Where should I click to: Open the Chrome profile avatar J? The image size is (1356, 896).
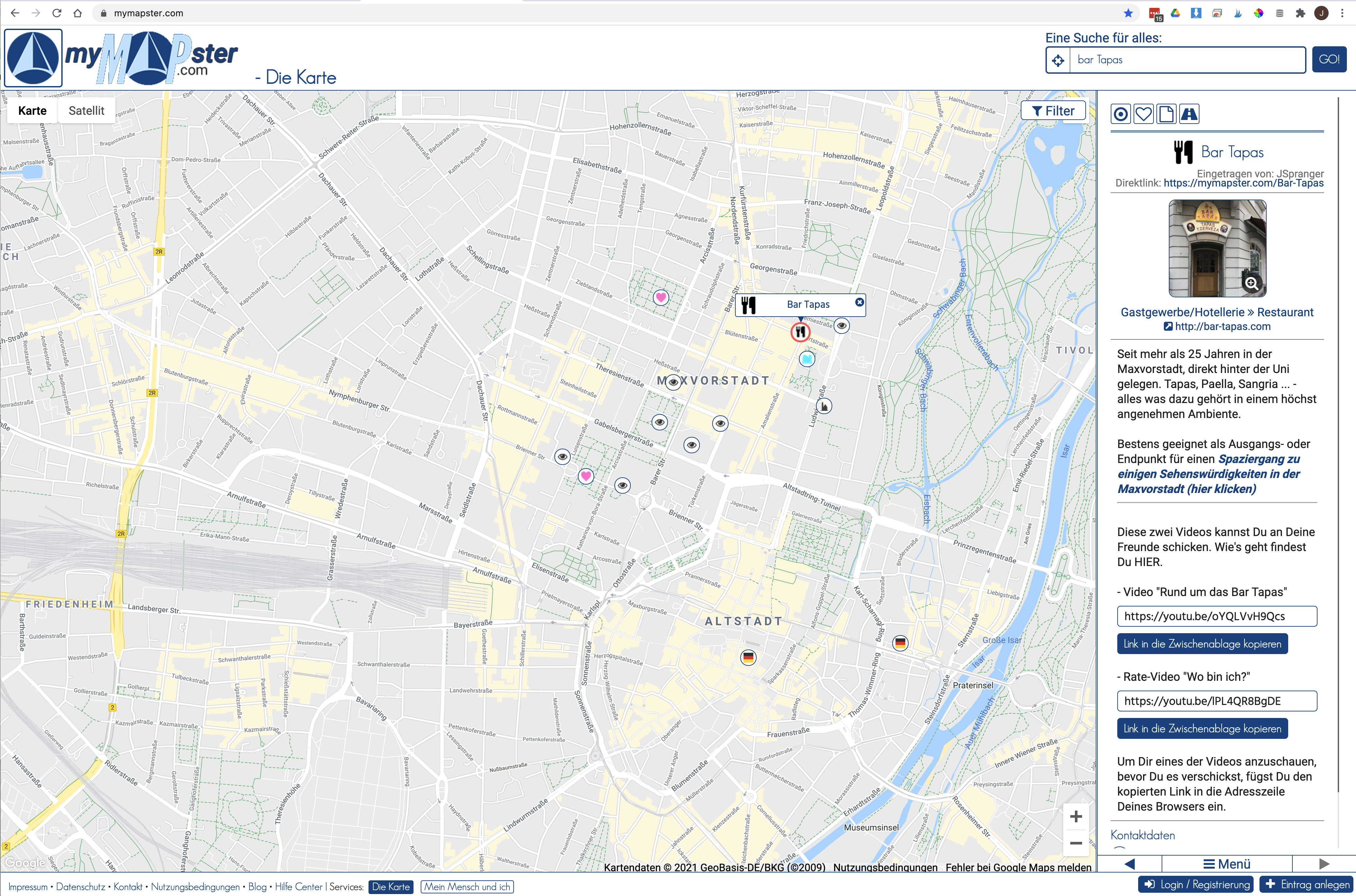click(1321, 13)
